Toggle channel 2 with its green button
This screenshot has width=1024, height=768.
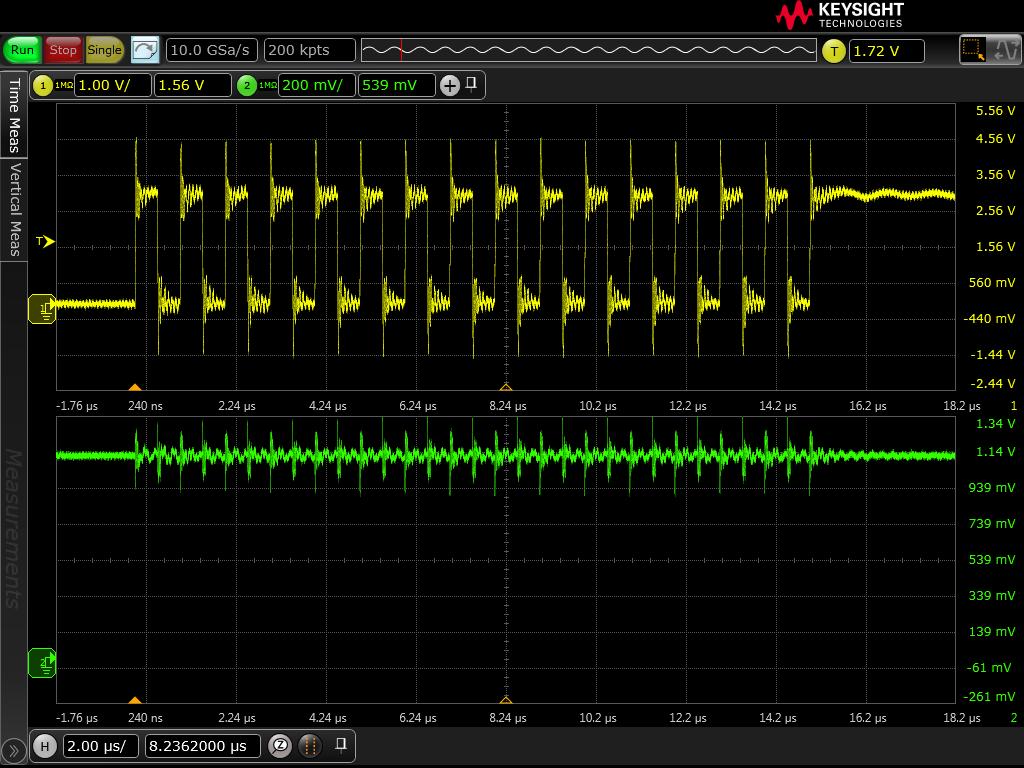[x=247, y=86]
